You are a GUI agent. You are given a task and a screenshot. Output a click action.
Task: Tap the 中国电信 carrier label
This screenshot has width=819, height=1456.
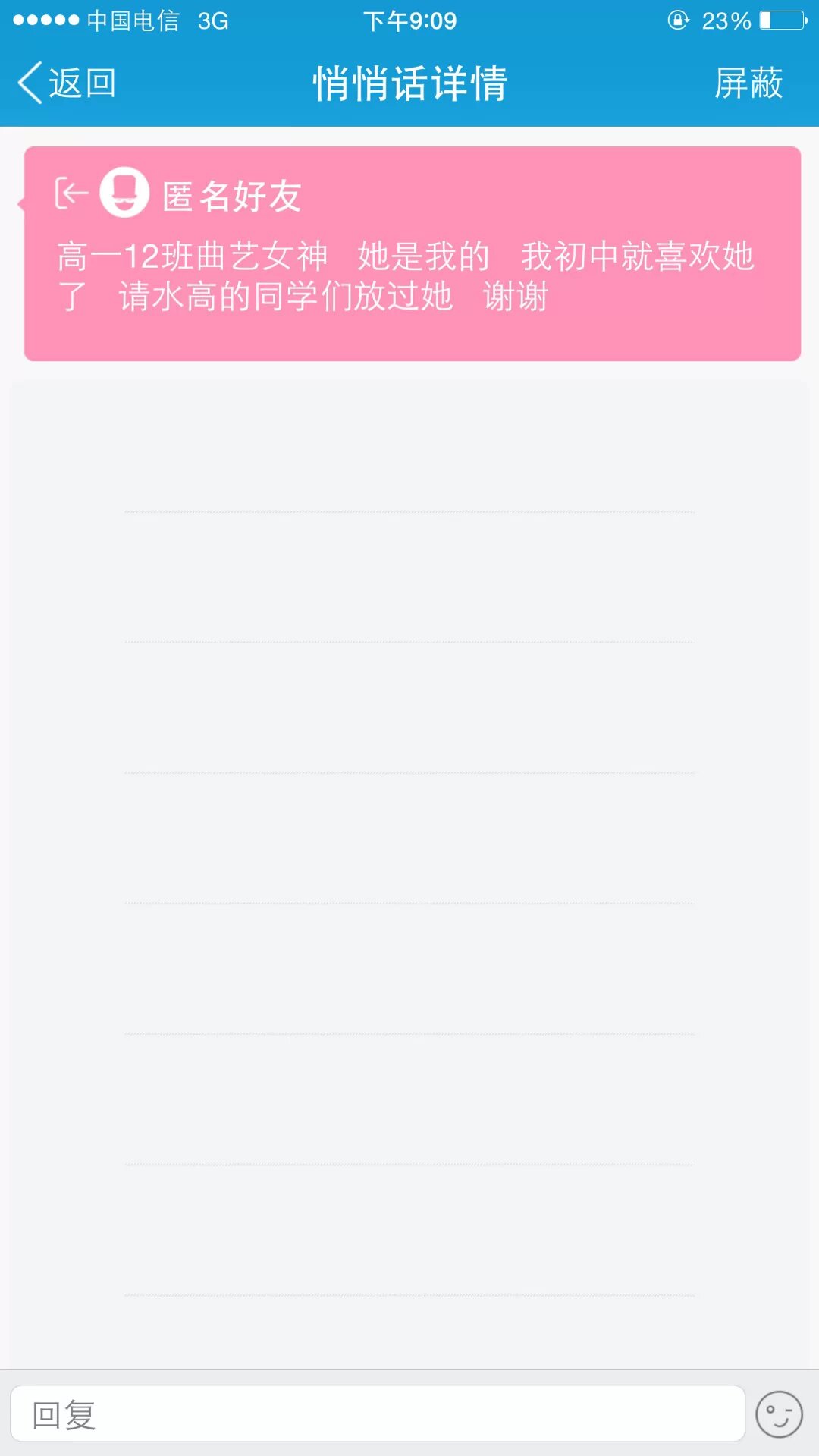click(x=133, y=20)
